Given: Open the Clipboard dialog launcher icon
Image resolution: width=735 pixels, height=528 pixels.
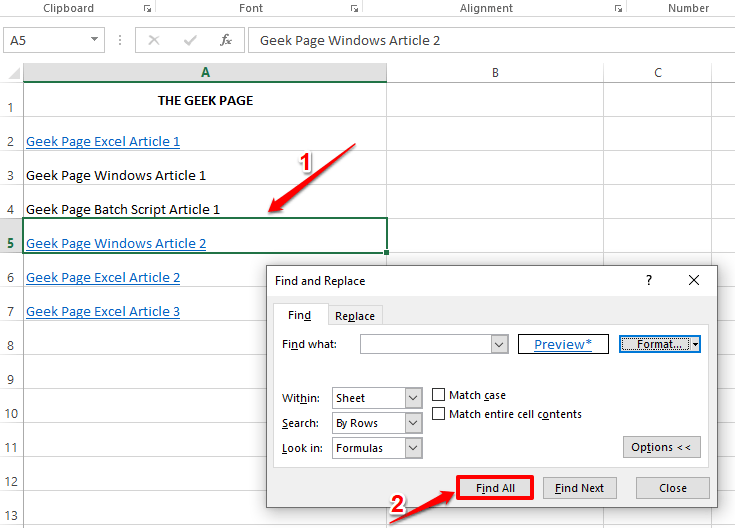Looking at the screenshot, I should point(147,9).
